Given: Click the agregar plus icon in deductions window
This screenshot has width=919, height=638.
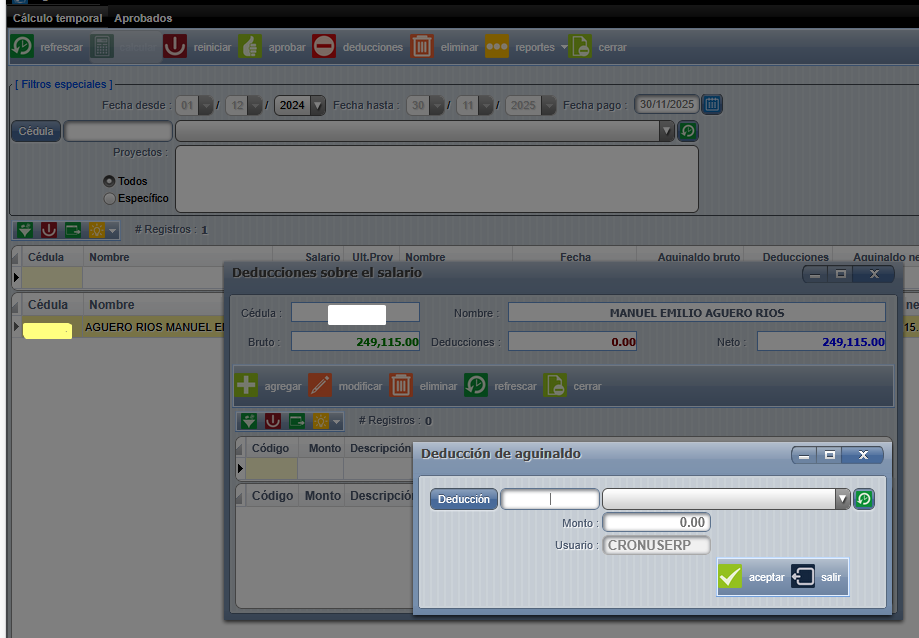Looking at the screenshot, I should (x=246, y=386).
